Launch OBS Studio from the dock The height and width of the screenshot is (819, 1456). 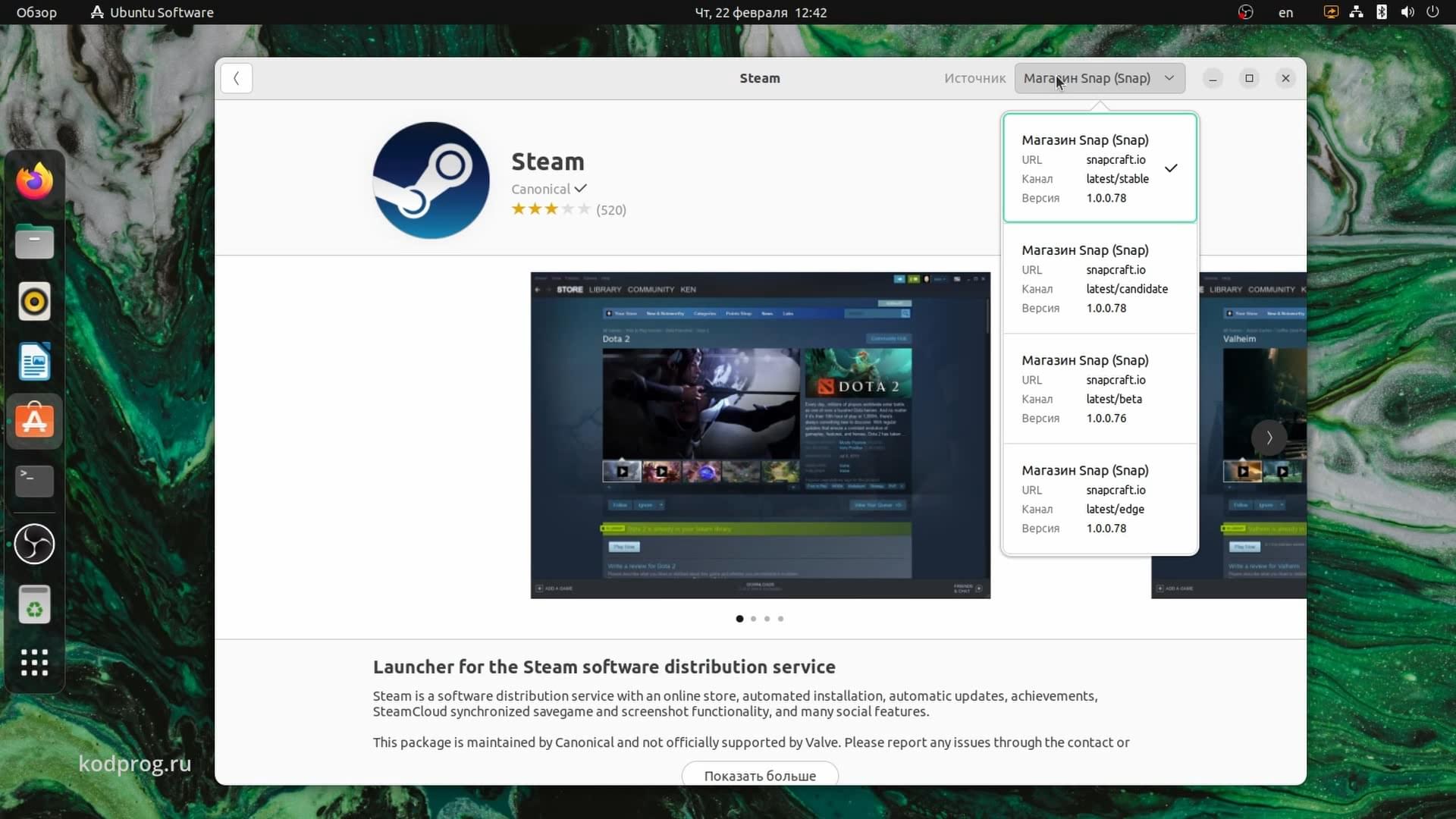(x=34, y=544)
